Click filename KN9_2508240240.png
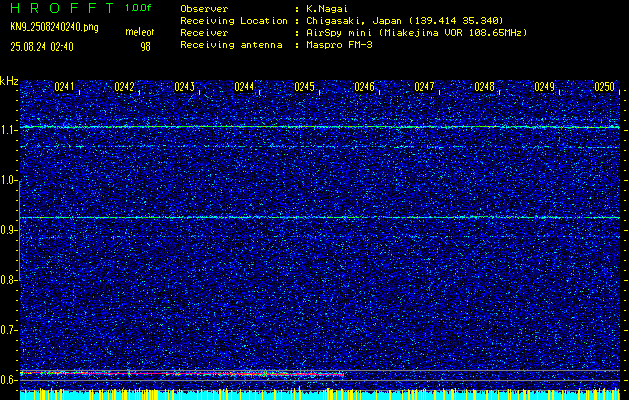 [x=54, y=27]
